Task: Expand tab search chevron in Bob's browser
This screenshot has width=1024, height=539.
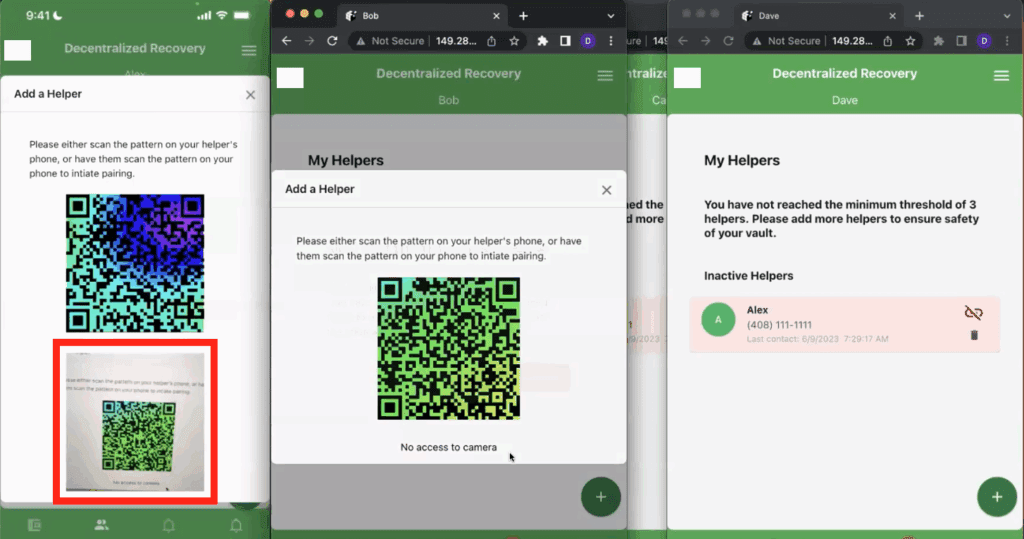Action: pyautogui.click(x=611, y=16)
